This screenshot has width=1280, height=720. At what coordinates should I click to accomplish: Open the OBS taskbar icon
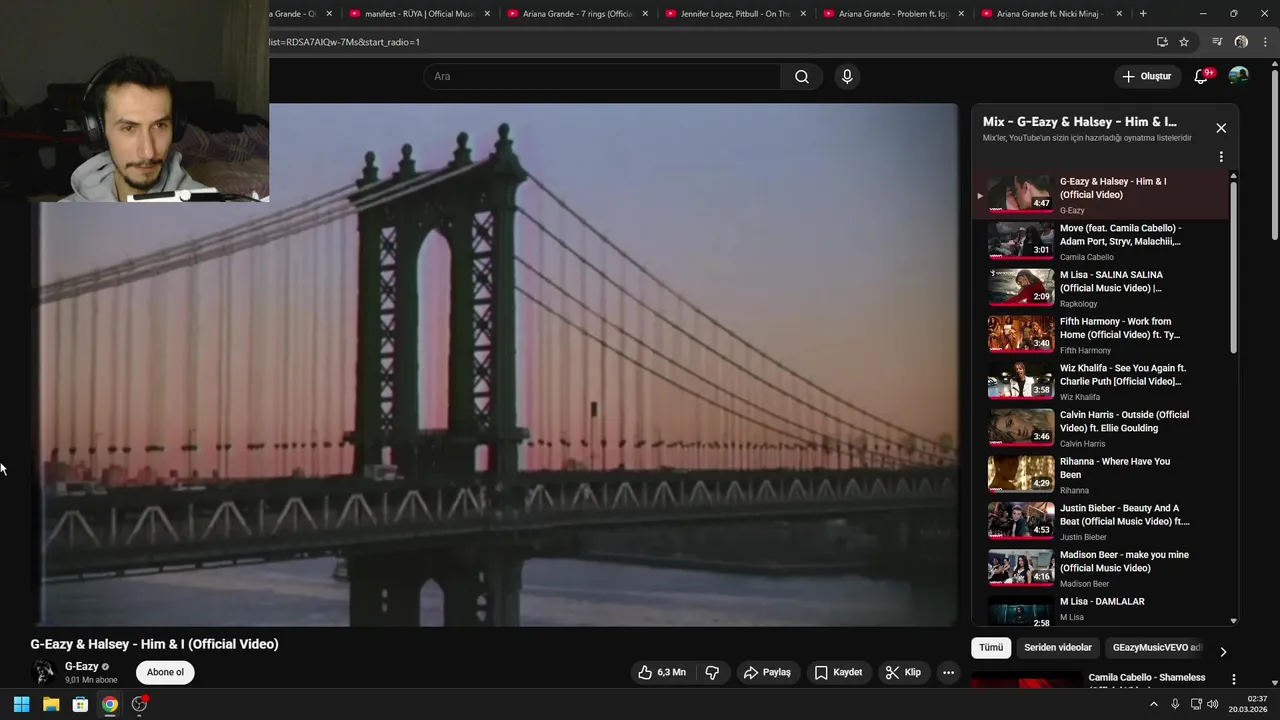tap(139, 704)
